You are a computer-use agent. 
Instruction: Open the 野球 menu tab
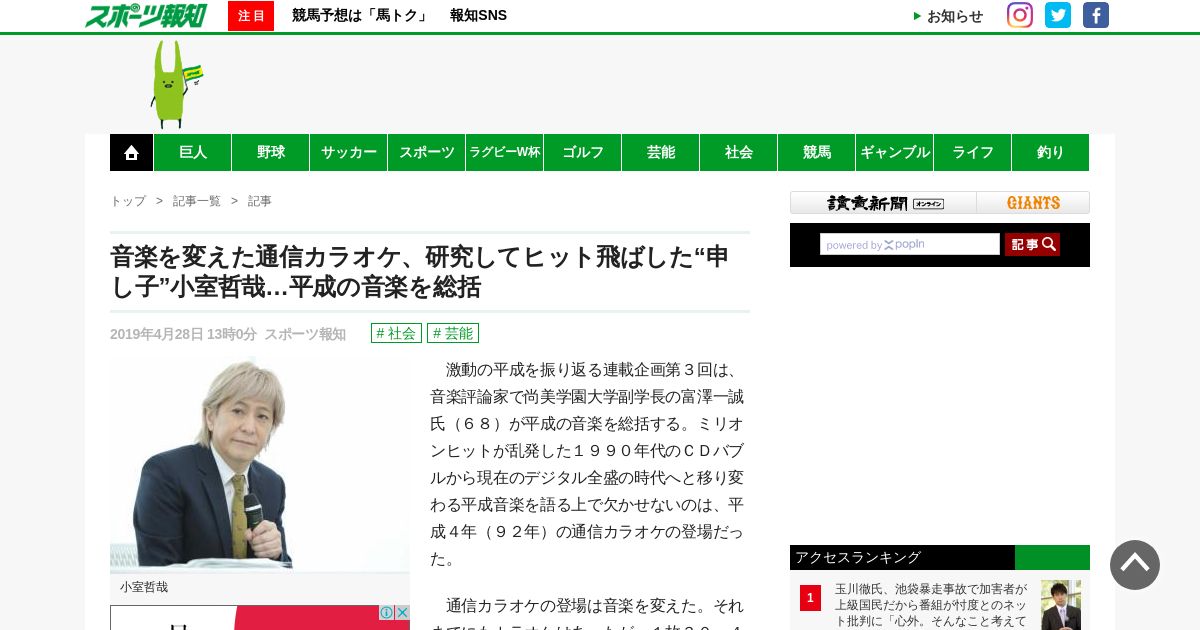[x=271, y=153]
